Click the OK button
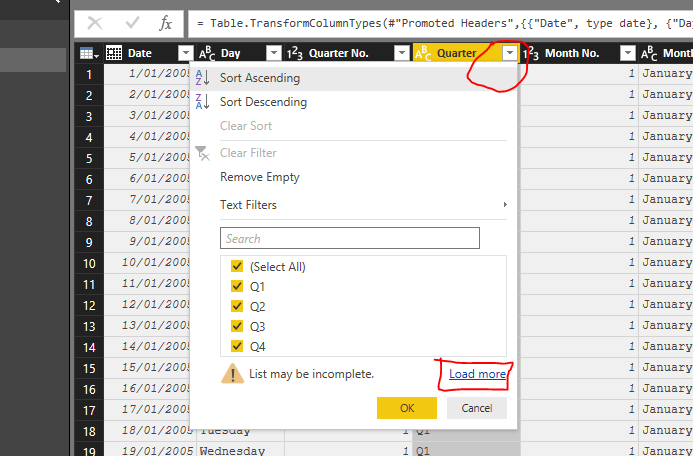The image size is (693, 456). click(407, 408)
